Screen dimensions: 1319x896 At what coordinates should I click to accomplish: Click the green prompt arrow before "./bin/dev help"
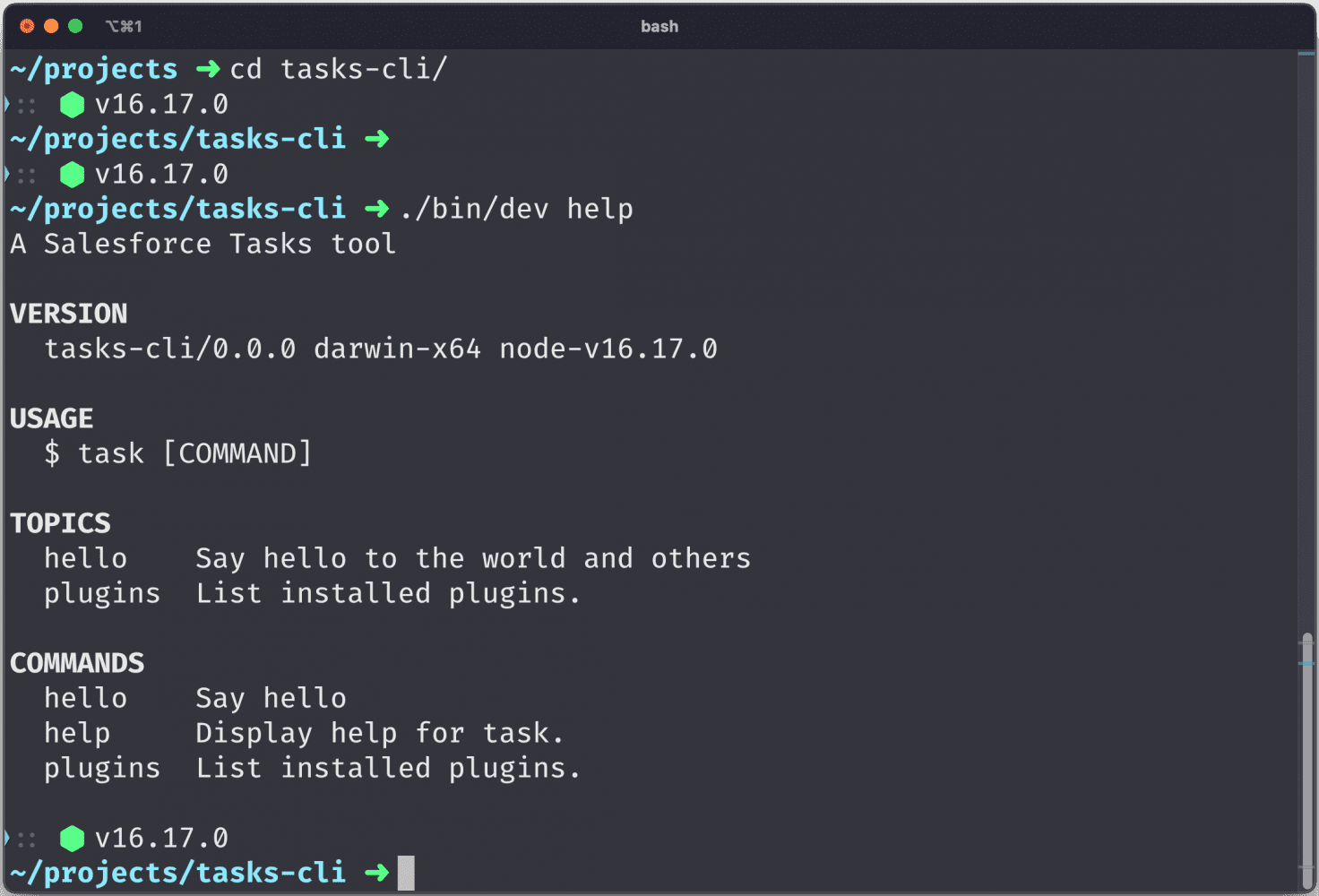coord(376,209)
